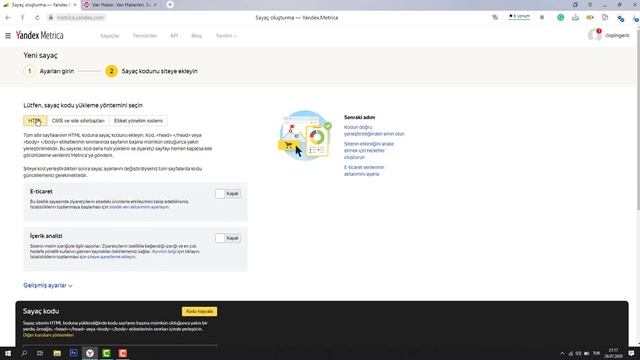Open the Windows notification center
640x360 pixels.
(x=631, y=353)
